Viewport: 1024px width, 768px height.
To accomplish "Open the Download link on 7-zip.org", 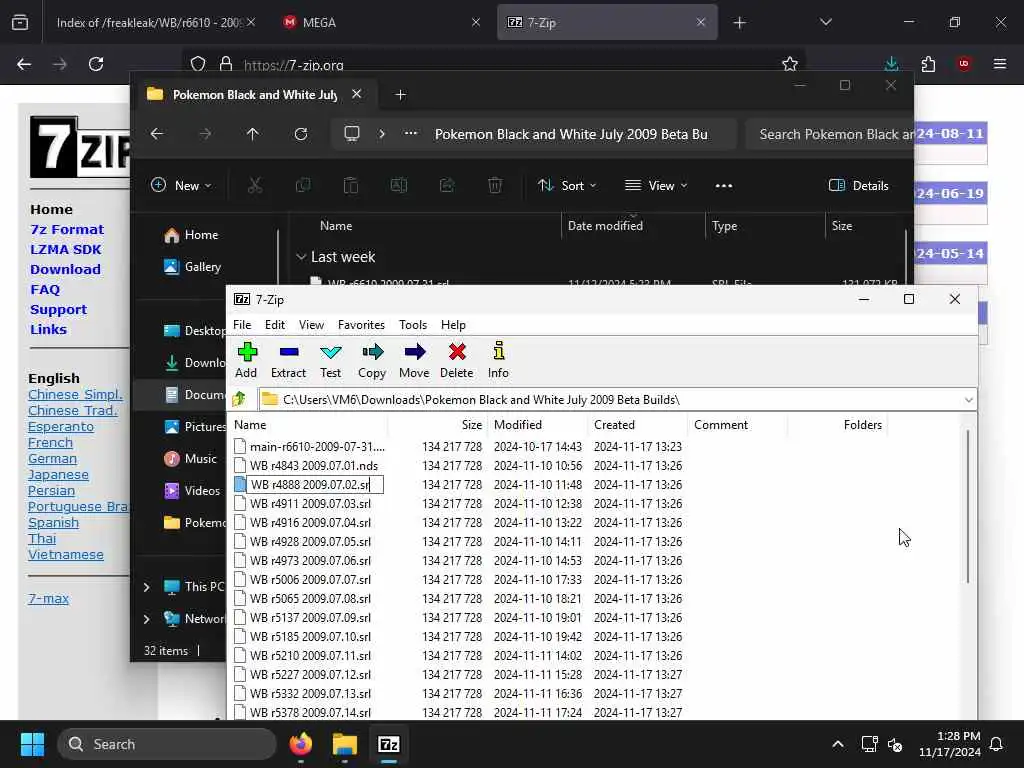I will [x=65, y=269].
